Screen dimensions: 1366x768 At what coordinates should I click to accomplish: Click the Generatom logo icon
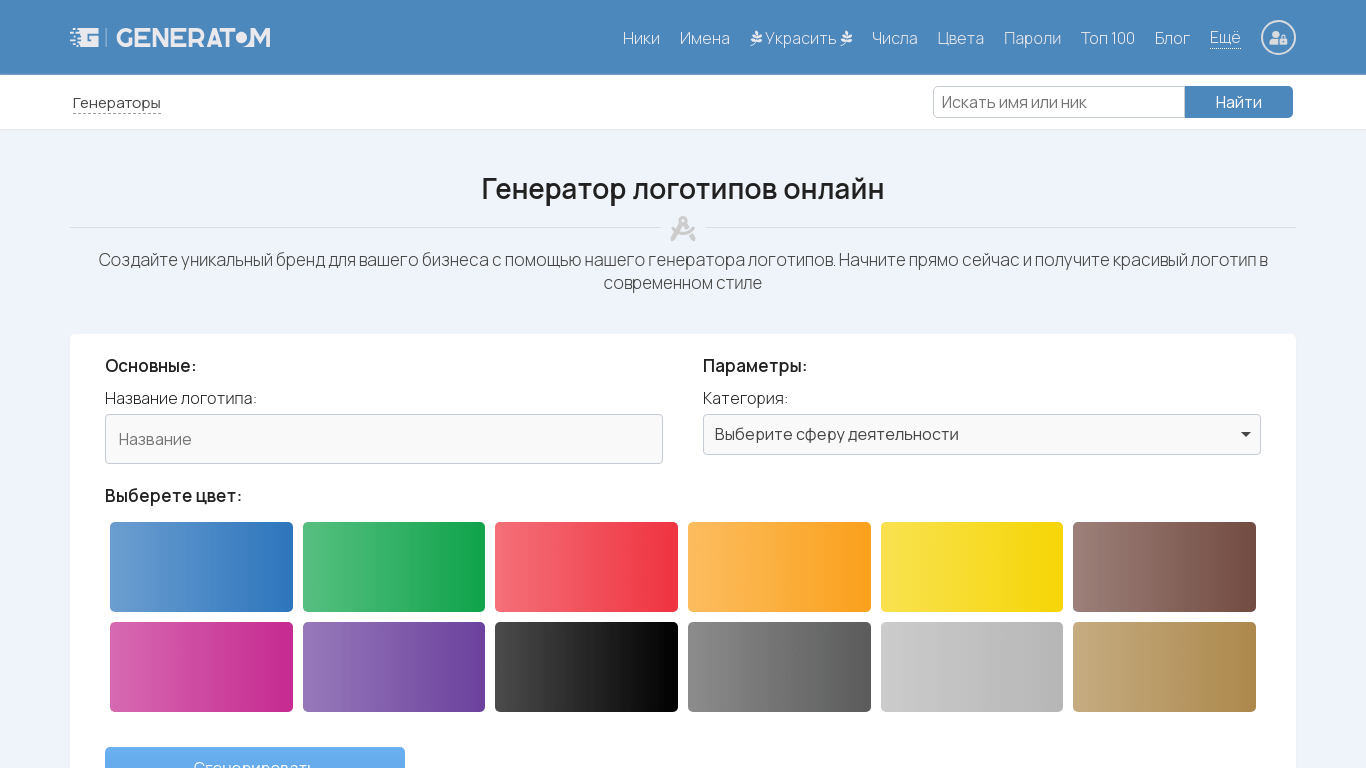[x=85, y=37]
